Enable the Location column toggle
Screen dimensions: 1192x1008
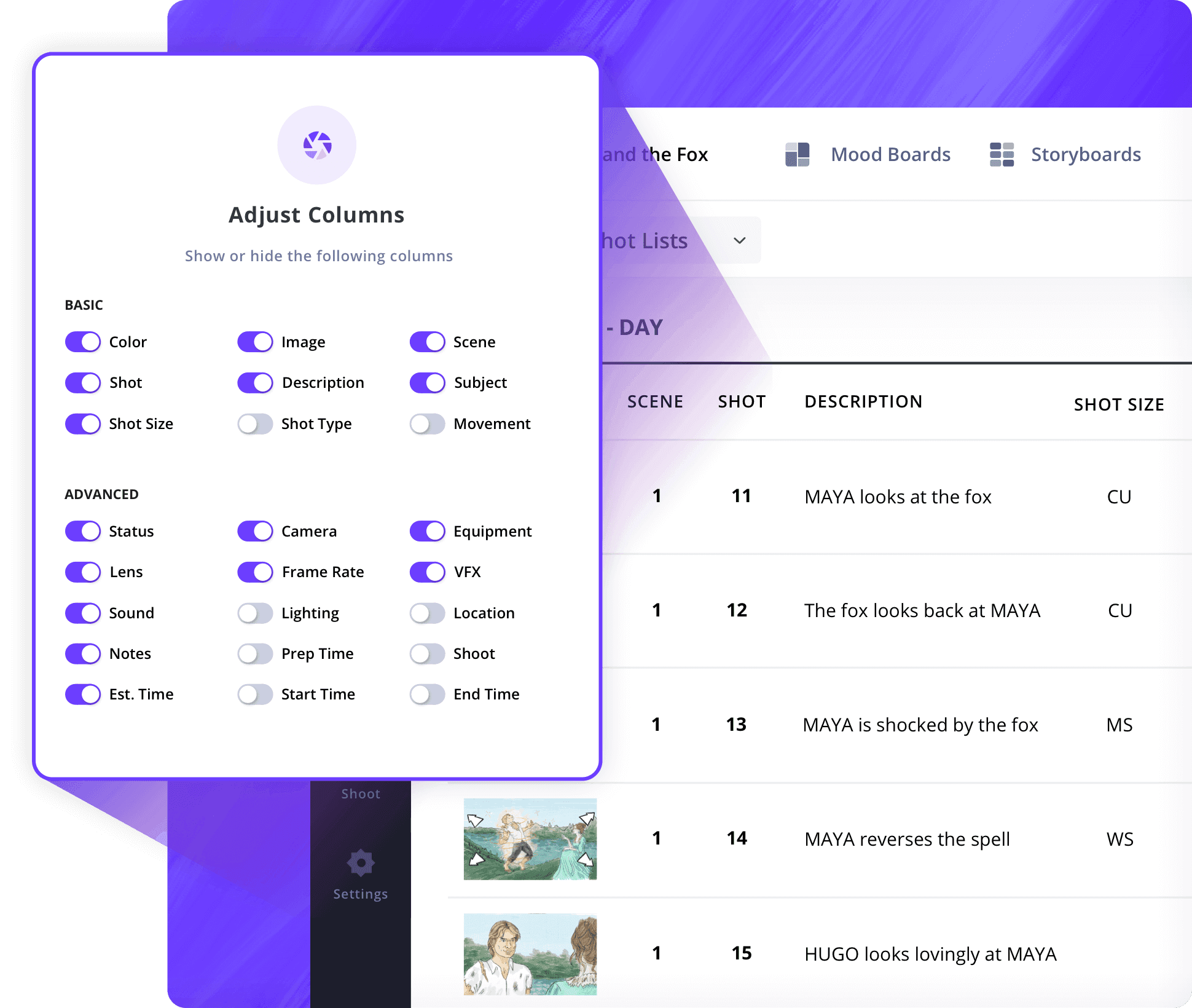point(427,613)
